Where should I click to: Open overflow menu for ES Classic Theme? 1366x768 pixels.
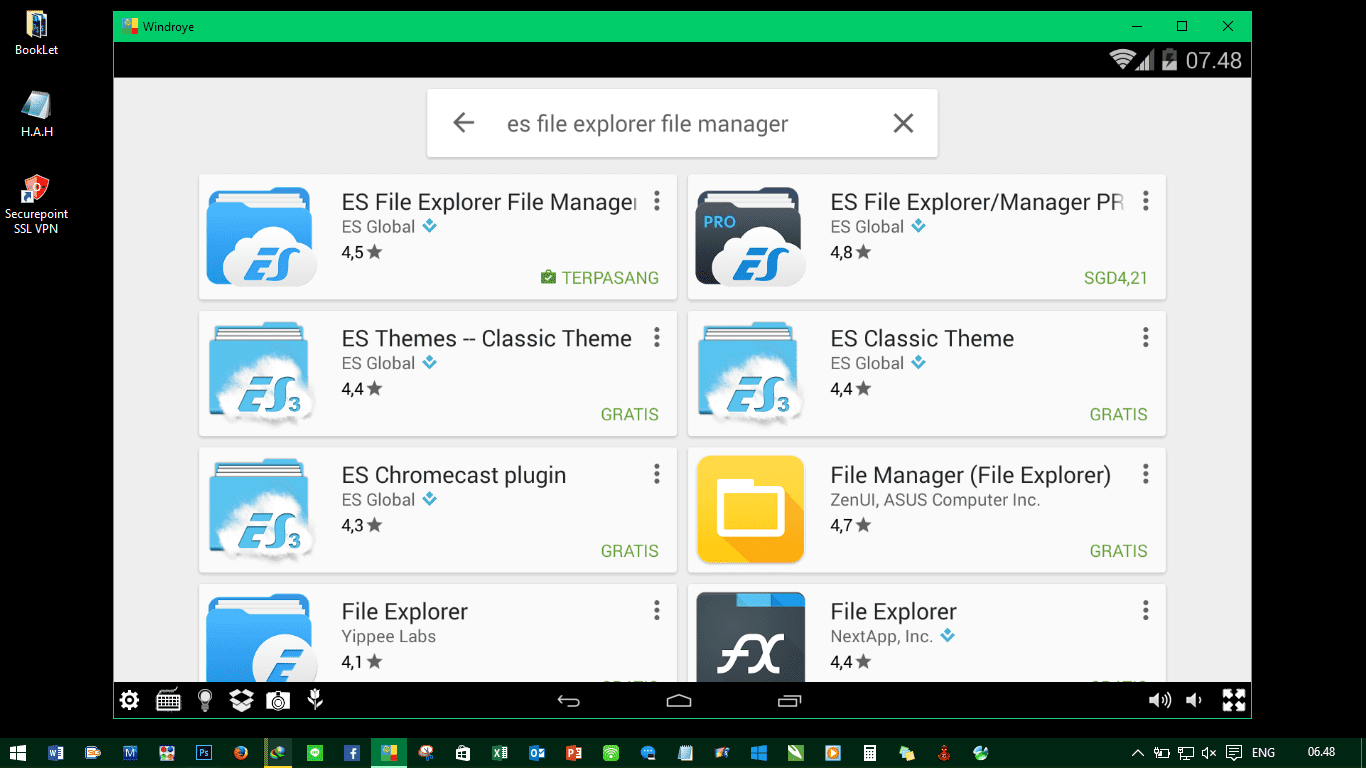click(x=1146, y=337)
